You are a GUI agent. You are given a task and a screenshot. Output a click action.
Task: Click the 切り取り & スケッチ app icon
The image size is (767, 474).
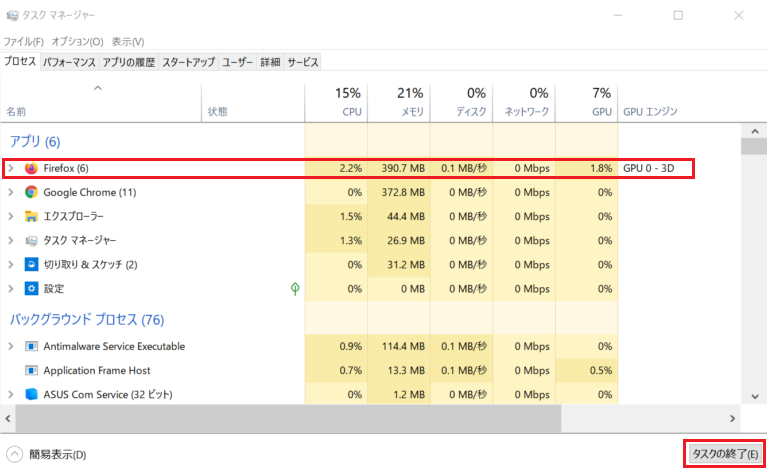(x=31, y=264)
